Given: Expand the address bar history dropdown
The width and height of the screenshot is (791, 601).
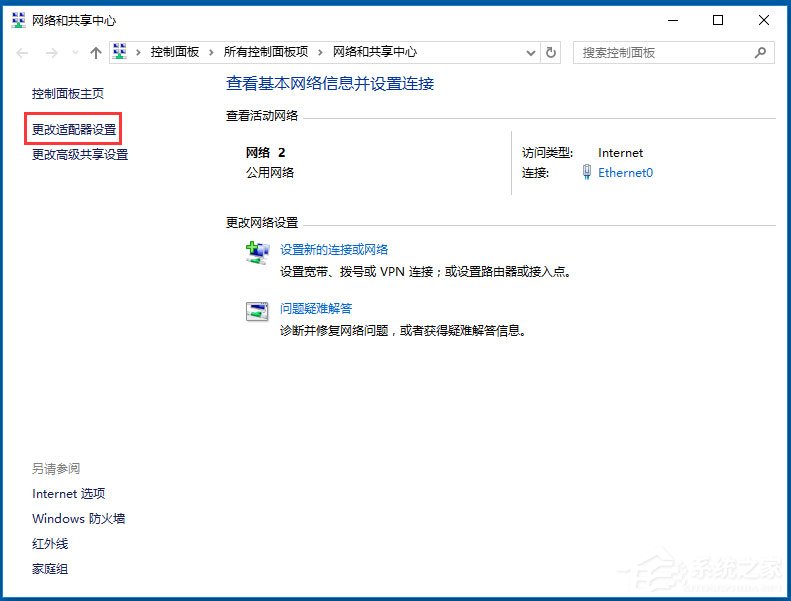Looking at the screenshot, I should tap(530, 52).
